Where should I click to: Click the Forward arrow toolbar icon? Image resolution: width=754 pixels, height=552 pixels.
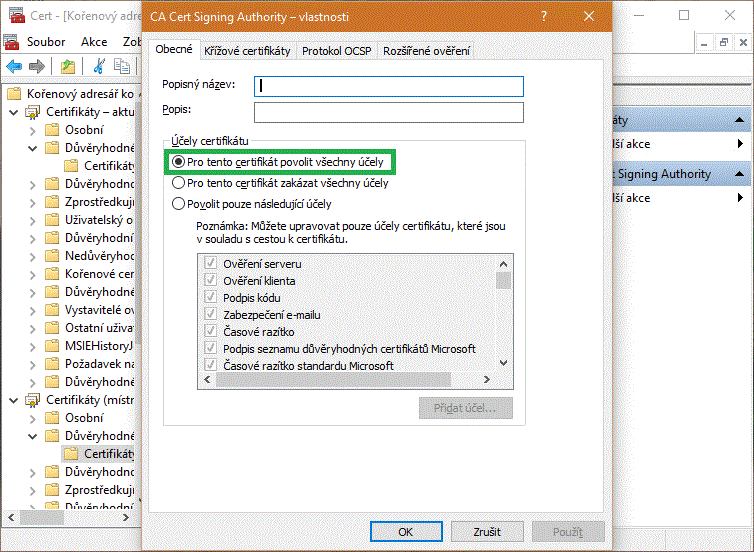tap(37, 66)
